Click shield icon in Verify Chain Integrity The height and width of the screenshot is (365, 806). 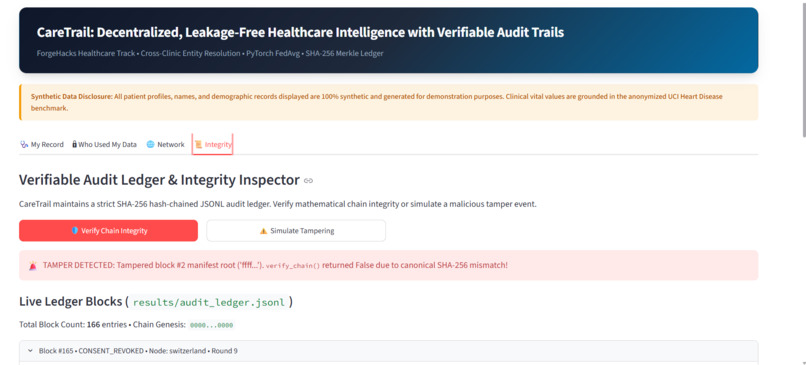tap(75, 231)
